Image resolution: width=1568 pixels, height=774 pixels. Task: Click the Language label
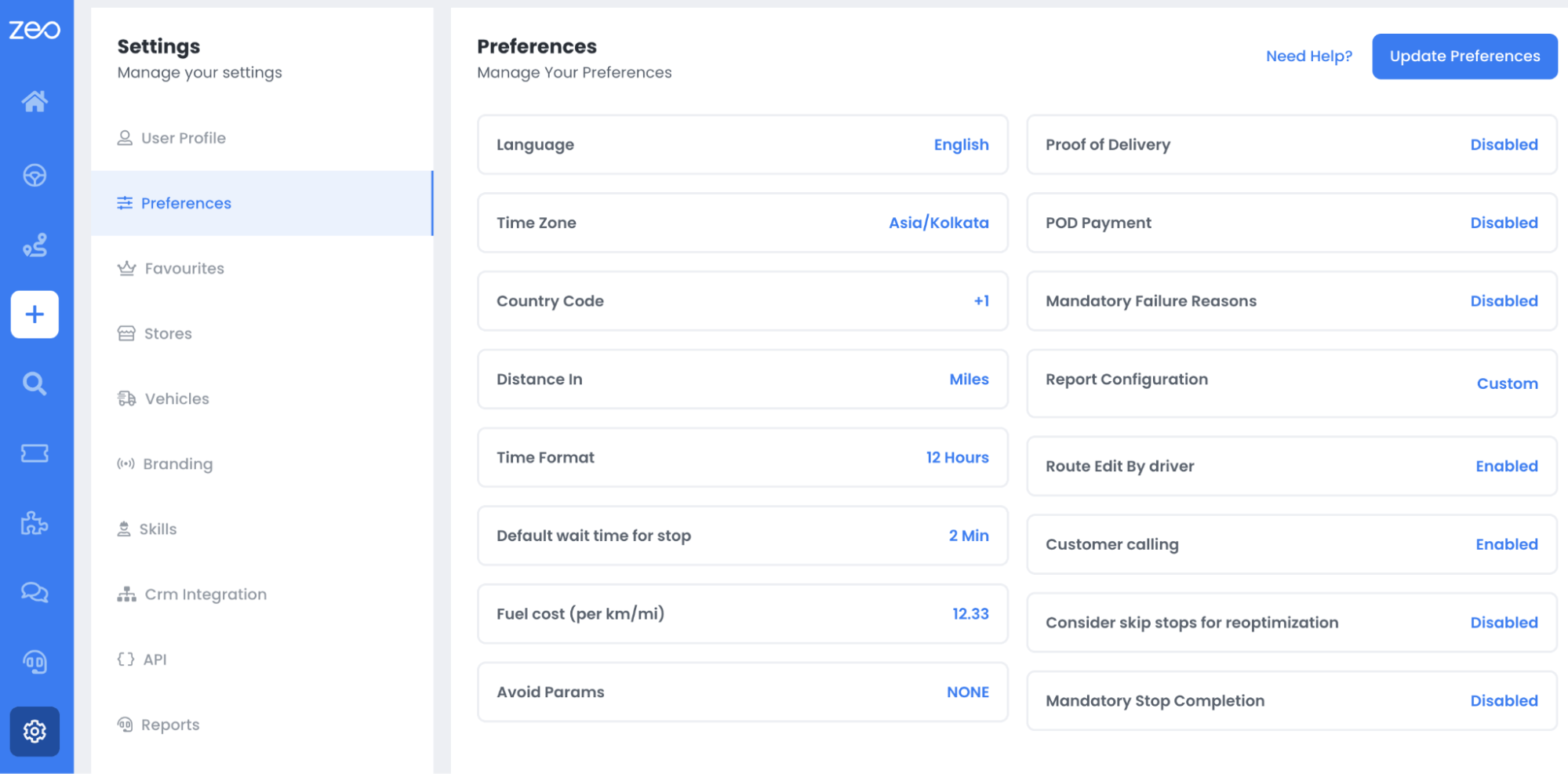point(535,145)
